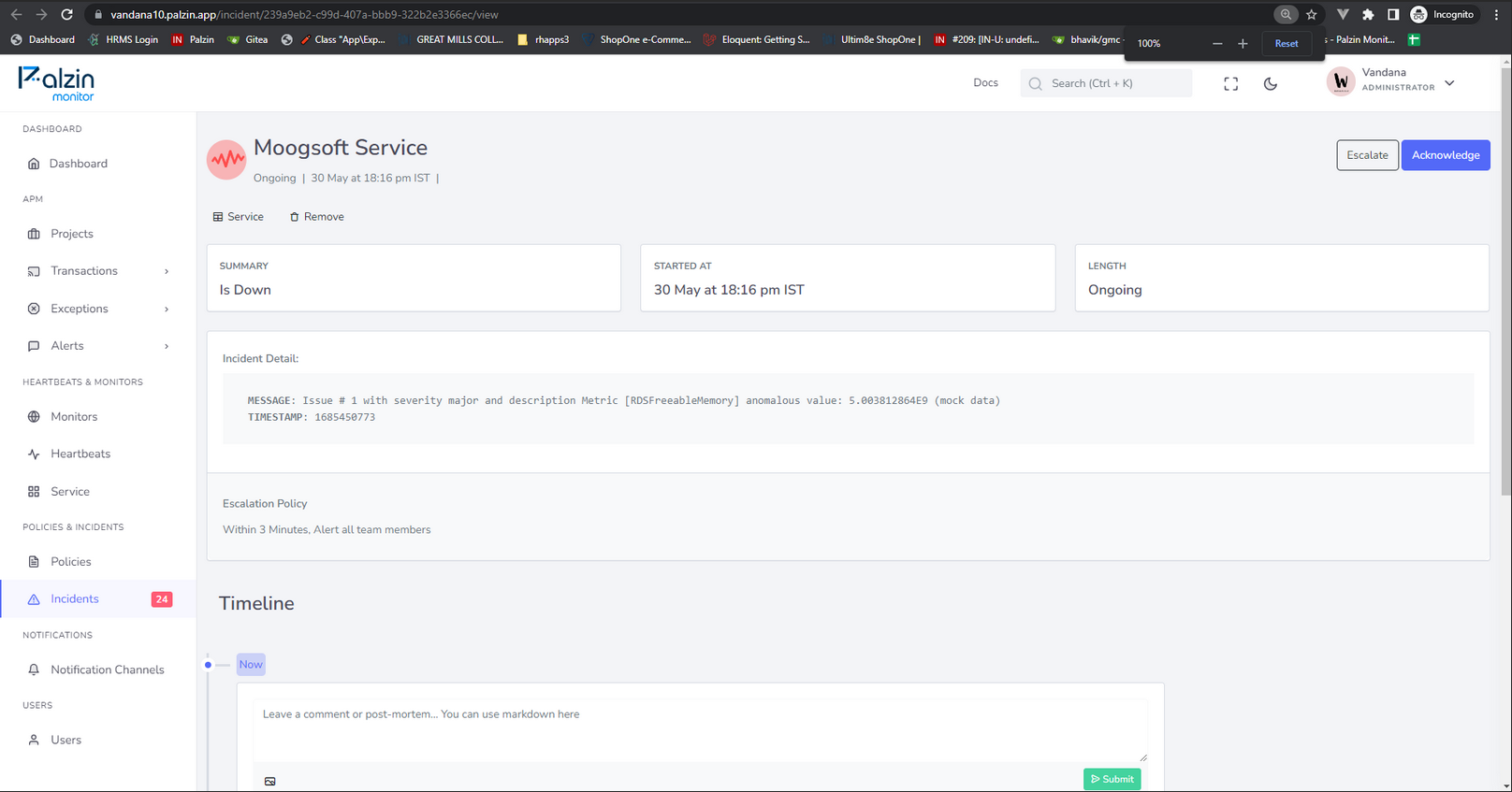Acknowledge the incident
The image size is (1512, 792).
[x=1446, y=155]
